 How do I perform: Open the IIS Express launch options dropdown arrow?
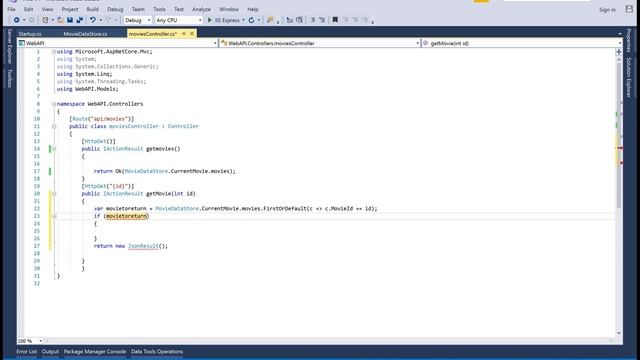(243, 20)
